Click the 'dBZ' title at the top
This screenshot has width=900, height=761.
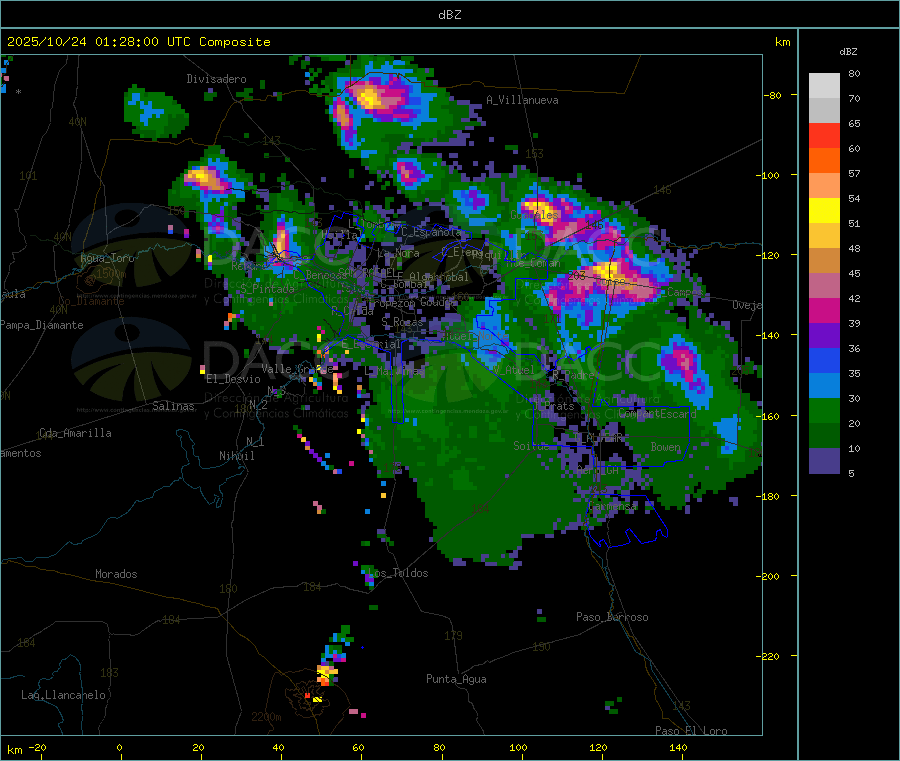[449, 14]
